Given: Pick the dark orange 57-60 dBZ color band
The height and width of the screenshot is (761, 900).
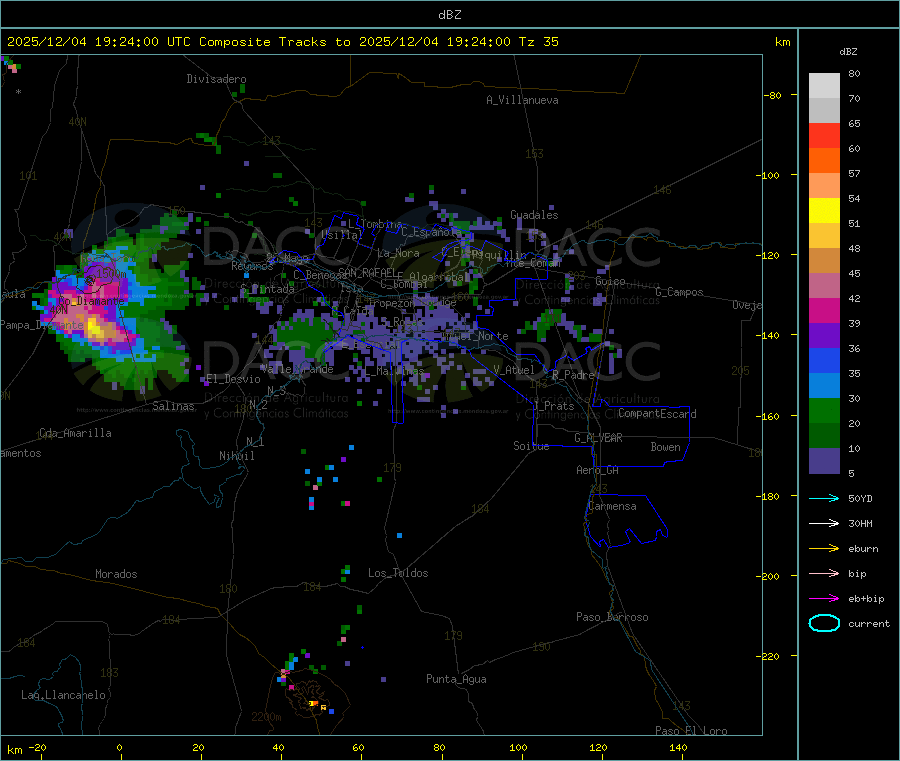Looking at the screenshot, I should click(824, 161).
